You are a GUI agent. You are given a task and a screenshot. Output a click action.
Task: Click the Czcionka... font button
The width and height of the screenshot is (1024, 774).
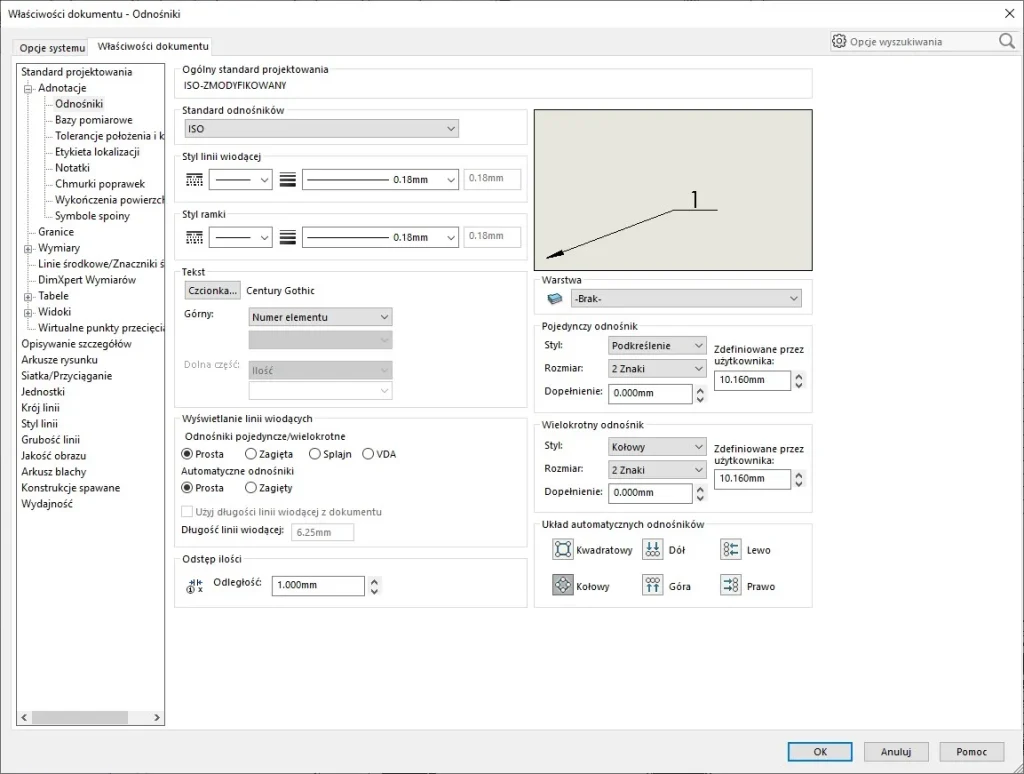212,290
